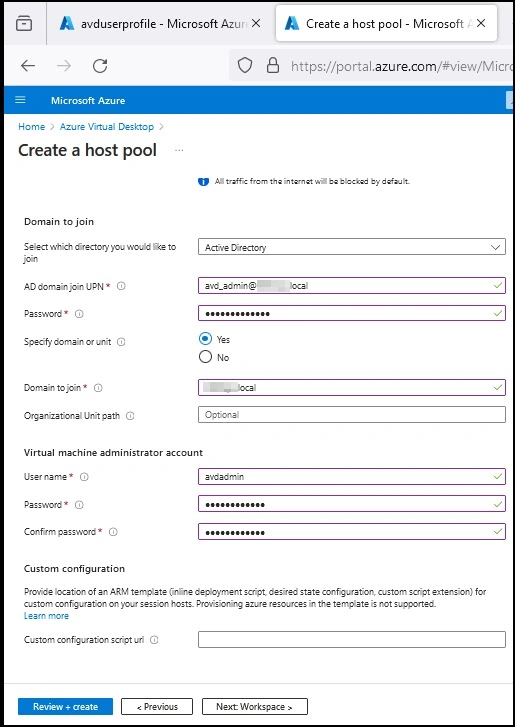Open the Azure portal hamburger menu
Viewport: 515px width, 727px height.
coord(20,100)
